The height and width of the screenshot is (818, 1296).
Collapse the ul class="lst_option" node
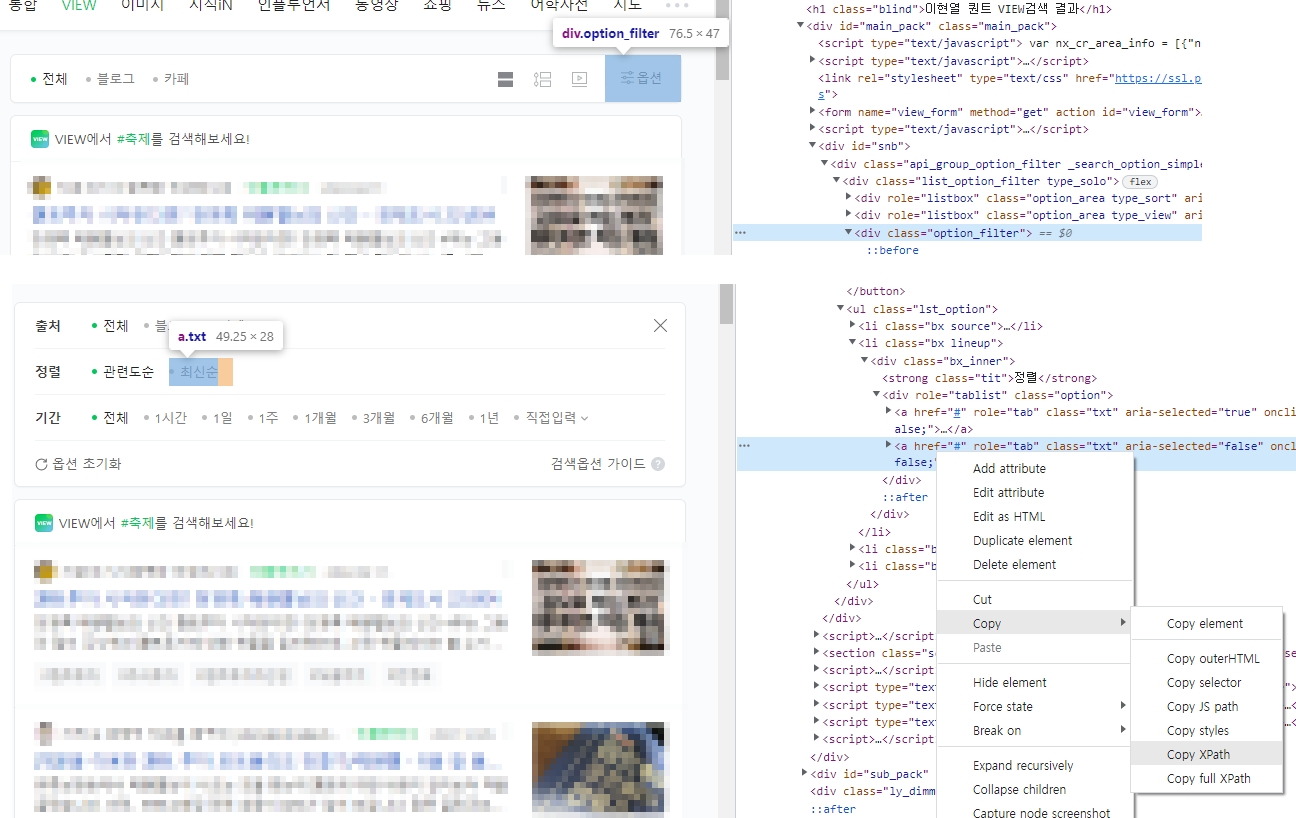(841, 309)
